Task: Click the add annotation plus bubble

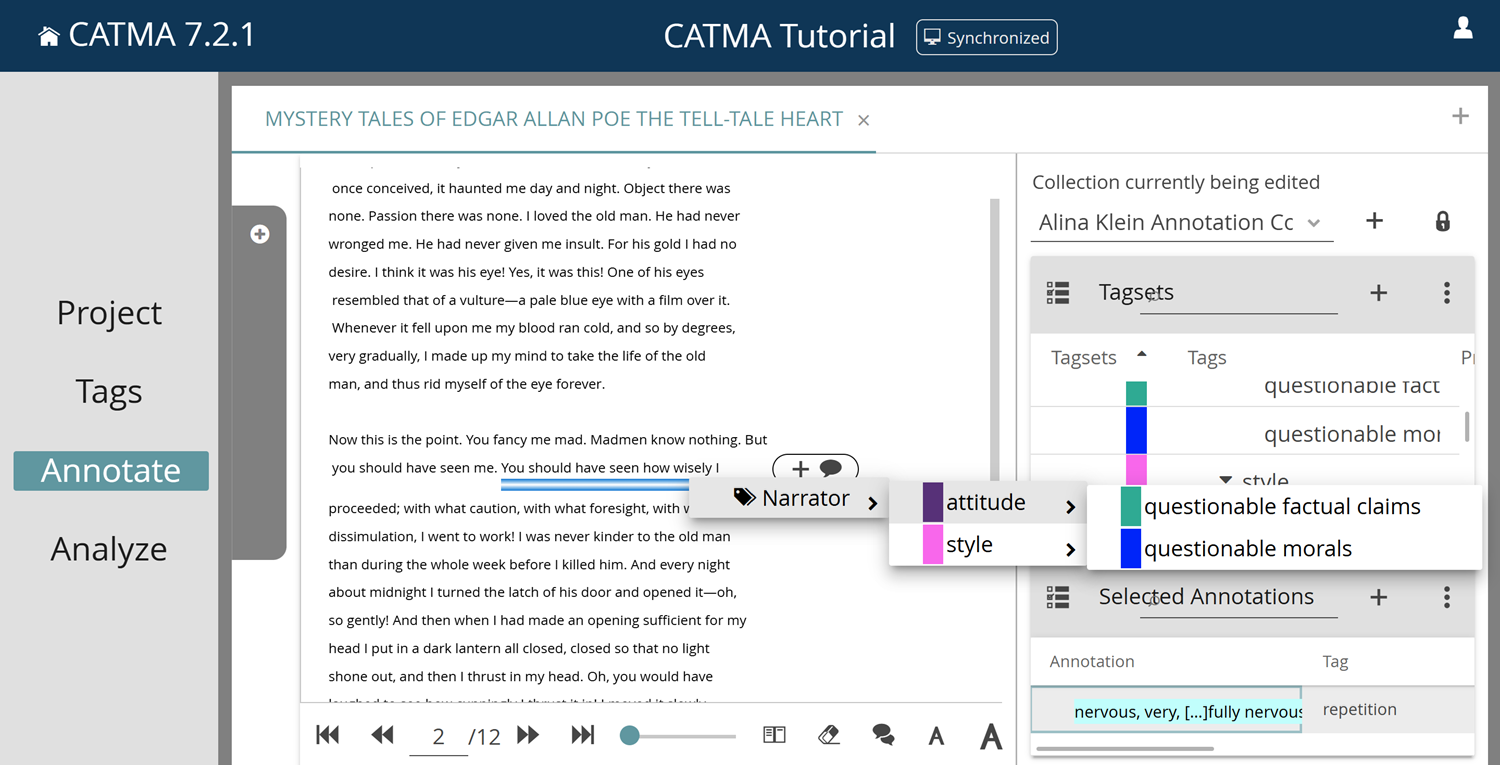Action: click(800, 469)
